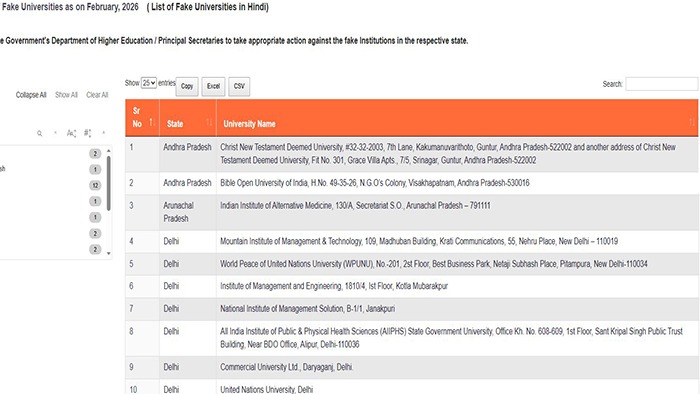Viewport: 700px width, 394px height.
Task: Select the filter entry with count 12
Action: click(x=95, y=186)
